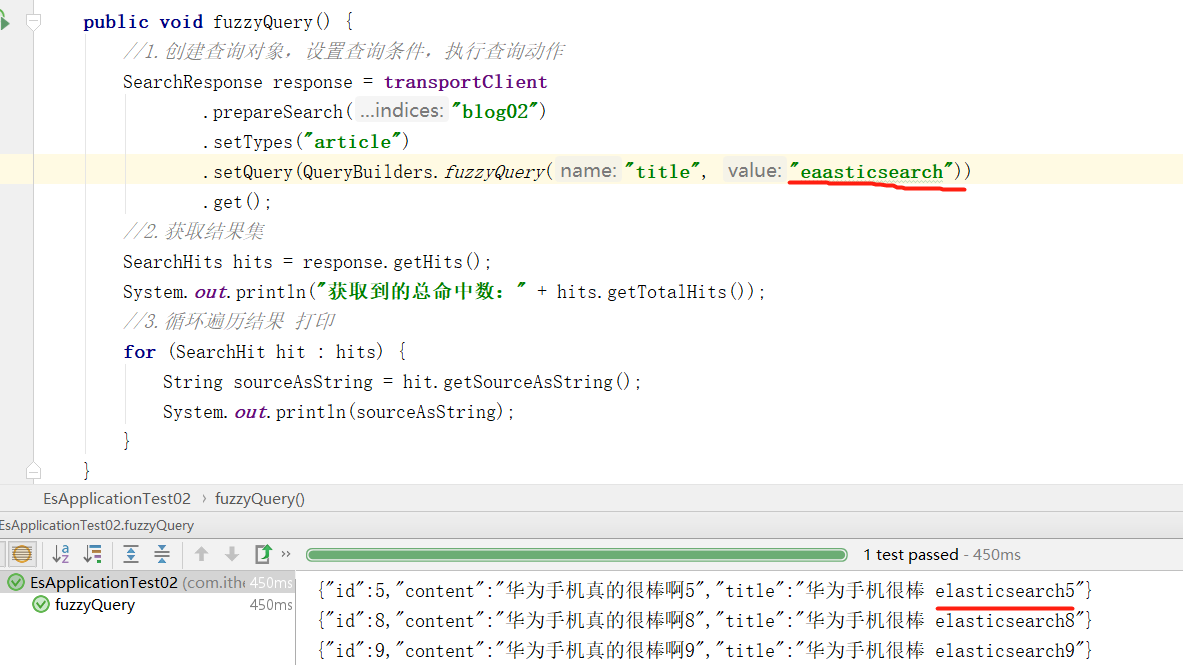The width and height of the screenshot is (1183, 665).
Task: Sort test results by duration
Action: (x=93, y=554)
